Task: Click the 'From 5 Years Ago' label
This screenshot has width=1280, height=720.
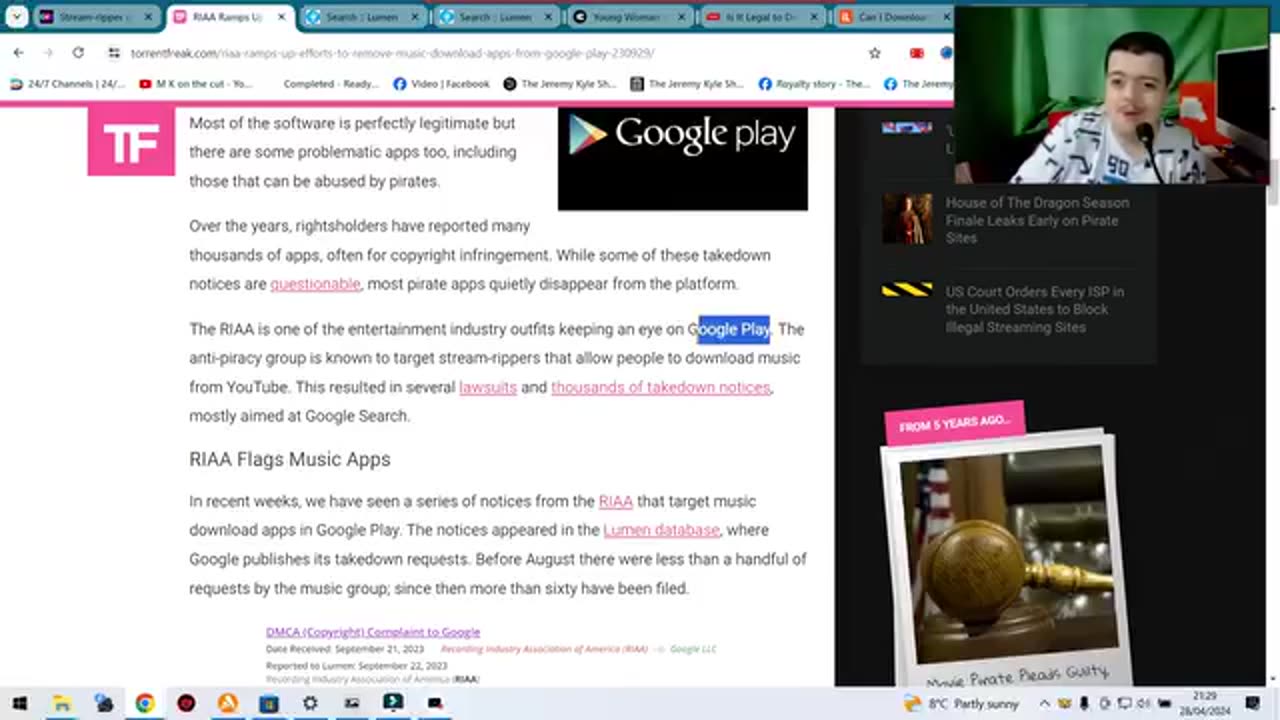Action: [954, 423]
